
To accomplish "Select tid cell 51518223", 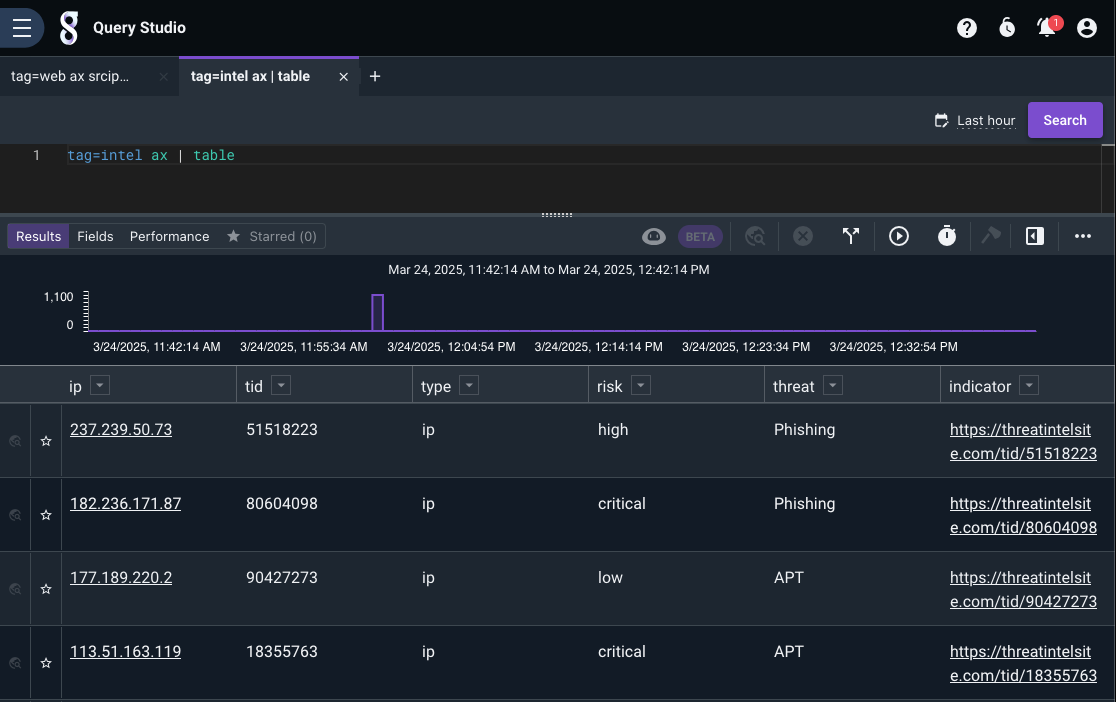I will [x=282, y=430].
